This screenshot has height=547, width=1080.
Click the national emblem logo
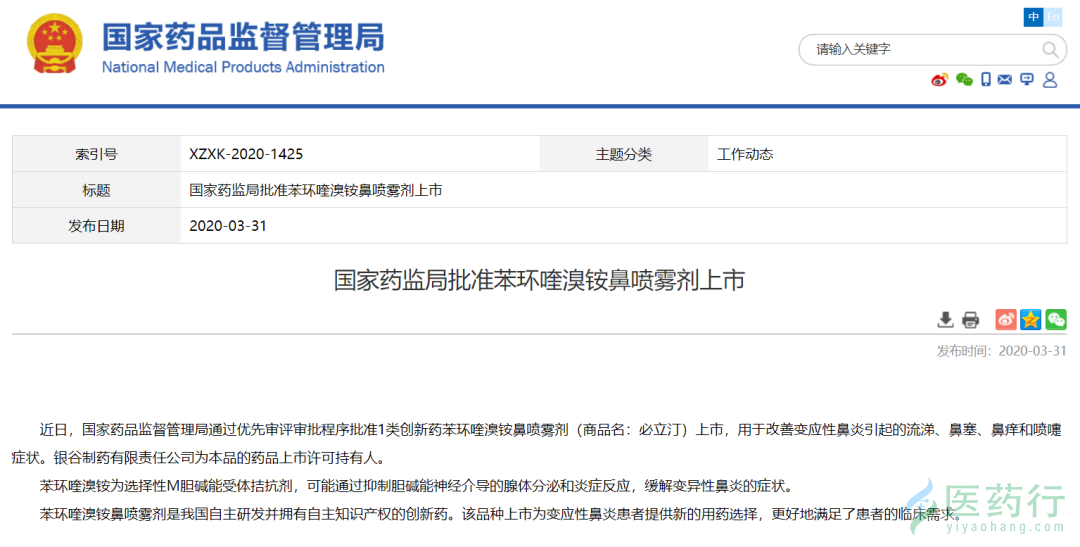point(55,45)
